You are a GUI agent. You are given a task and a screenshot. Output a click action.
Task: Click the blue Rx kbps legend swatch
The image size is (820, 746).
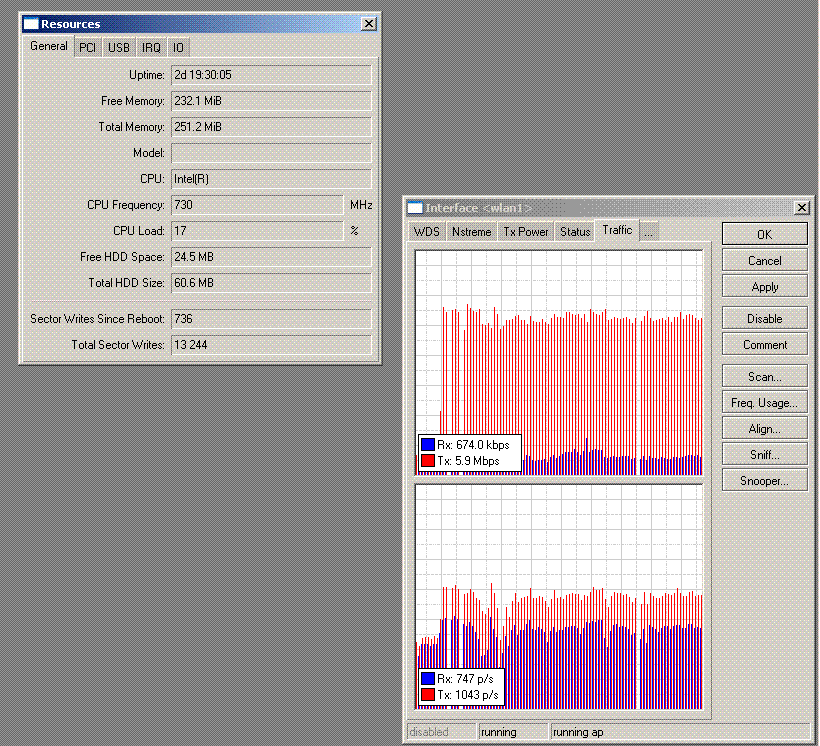tap(428, 444)
